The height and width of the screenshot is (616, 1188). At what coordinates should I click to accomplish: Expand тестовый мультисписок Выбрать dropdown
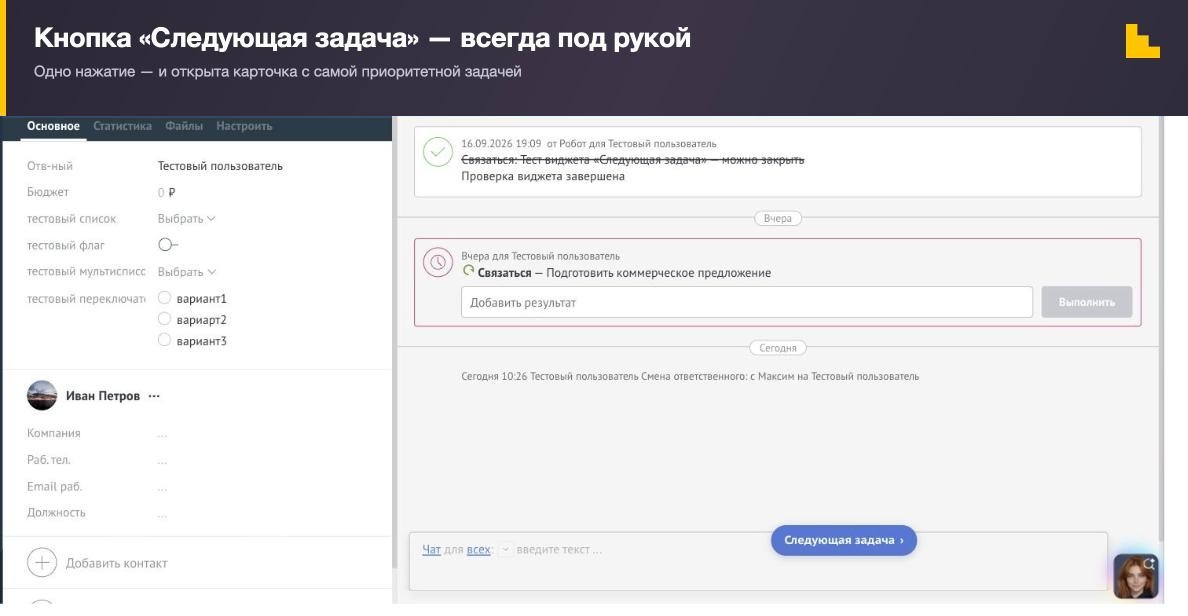[x=186, y=272]
